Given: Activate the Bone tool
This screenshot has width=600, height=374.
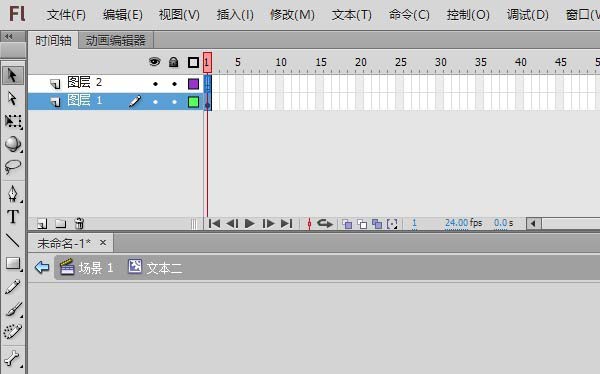Looking at the screenshot, I should [13, 358].
